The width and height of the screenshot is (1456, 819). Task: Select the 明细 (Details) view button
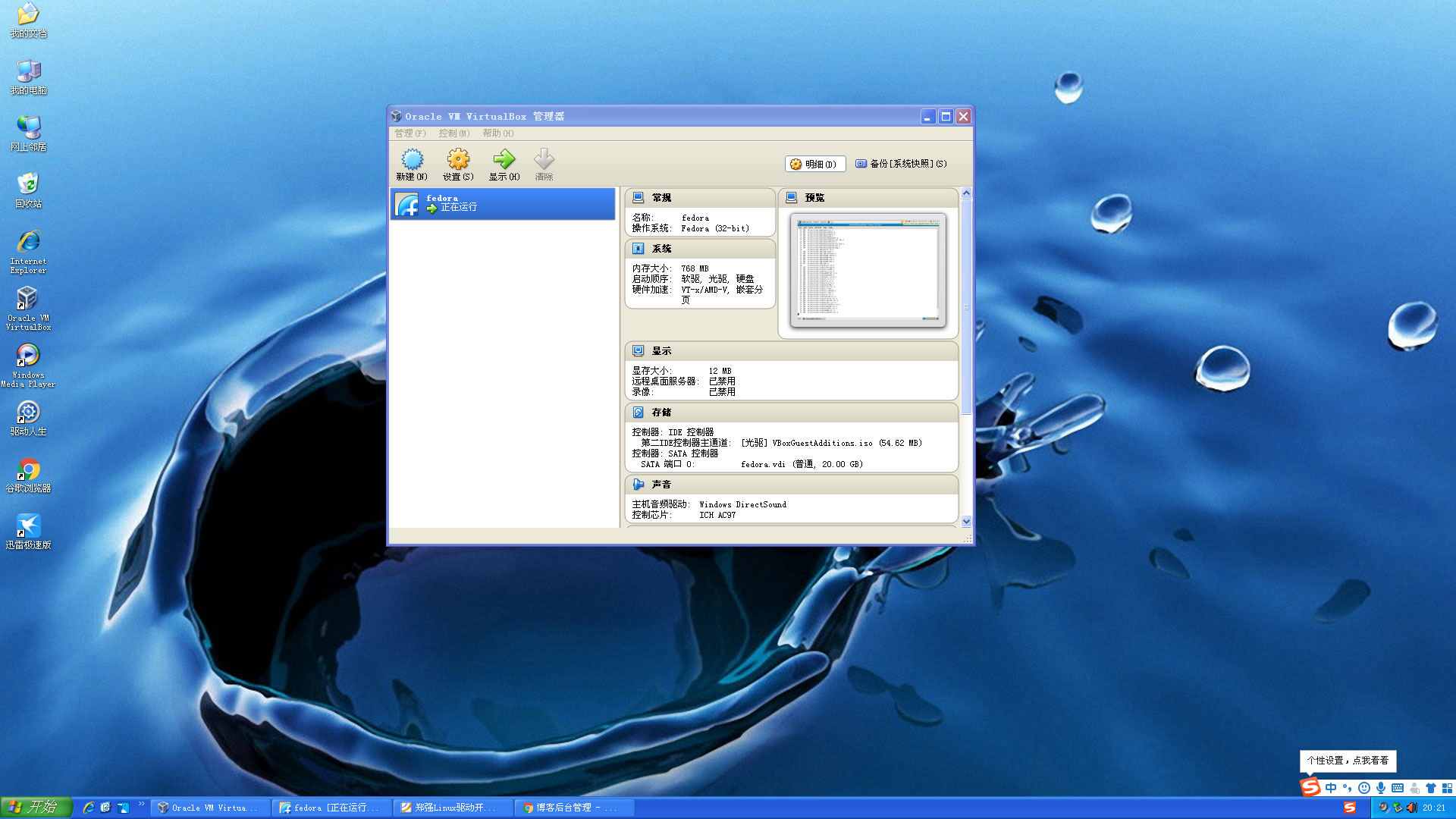click(814, 164)
